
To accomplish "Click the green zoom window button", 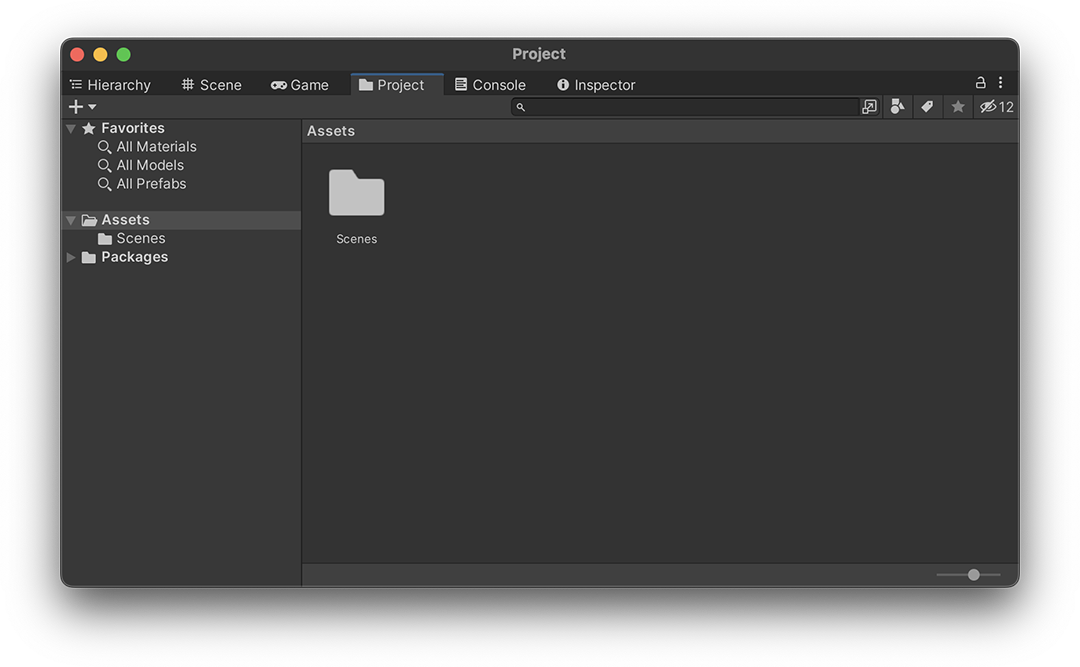I will pos(123,54).
